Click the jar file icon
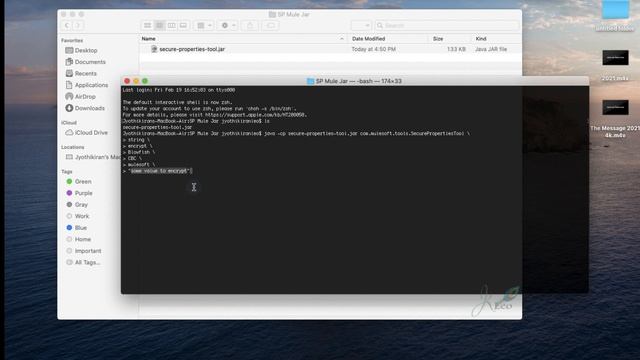 [154, 49]
